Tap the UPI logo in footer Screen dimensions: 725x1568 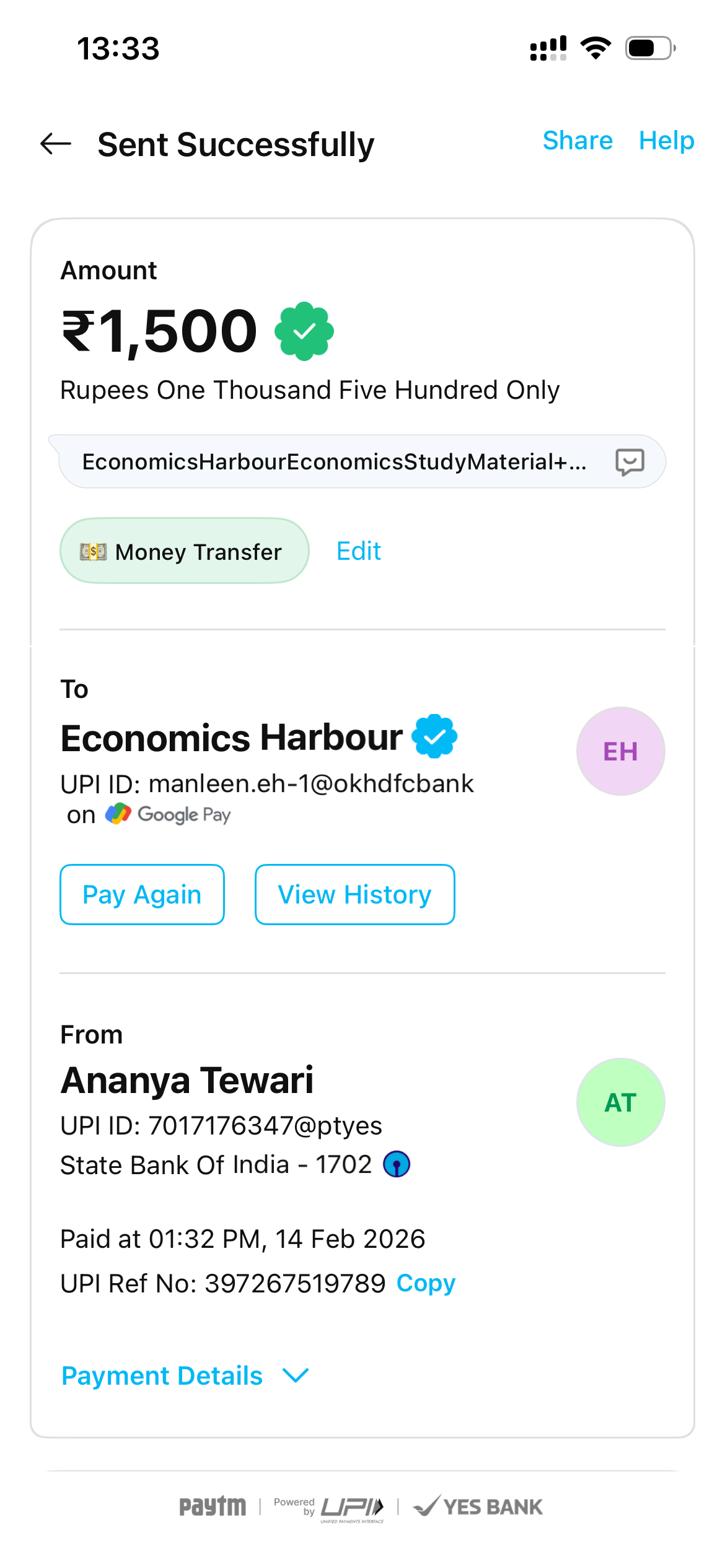click(351, 1507)
